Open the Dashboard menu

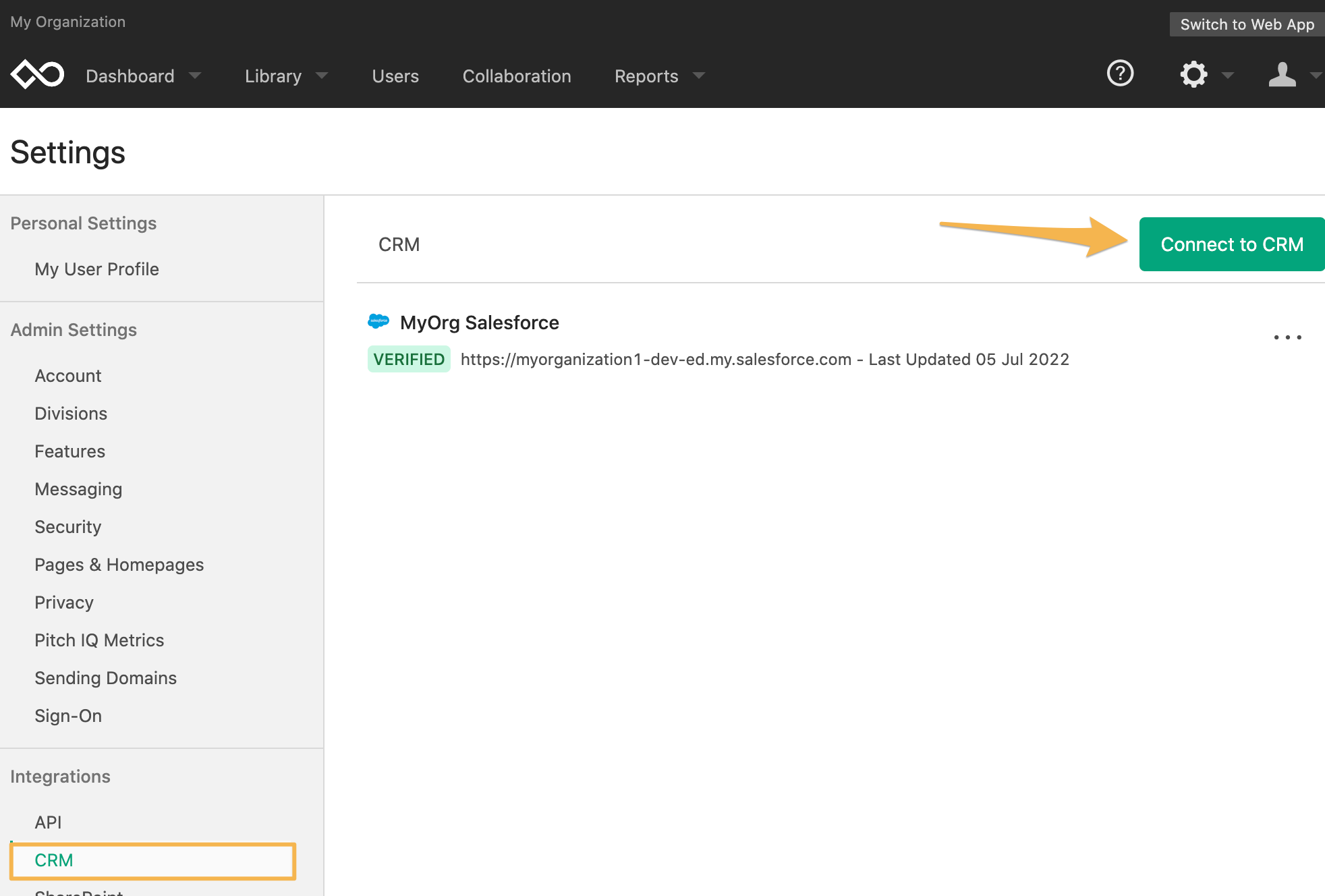click(130, 76)
